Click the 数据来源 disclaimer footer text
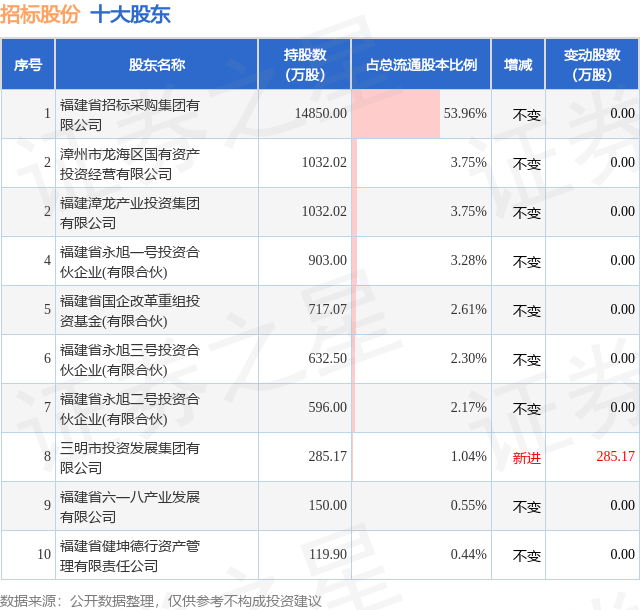 point(161,601)
